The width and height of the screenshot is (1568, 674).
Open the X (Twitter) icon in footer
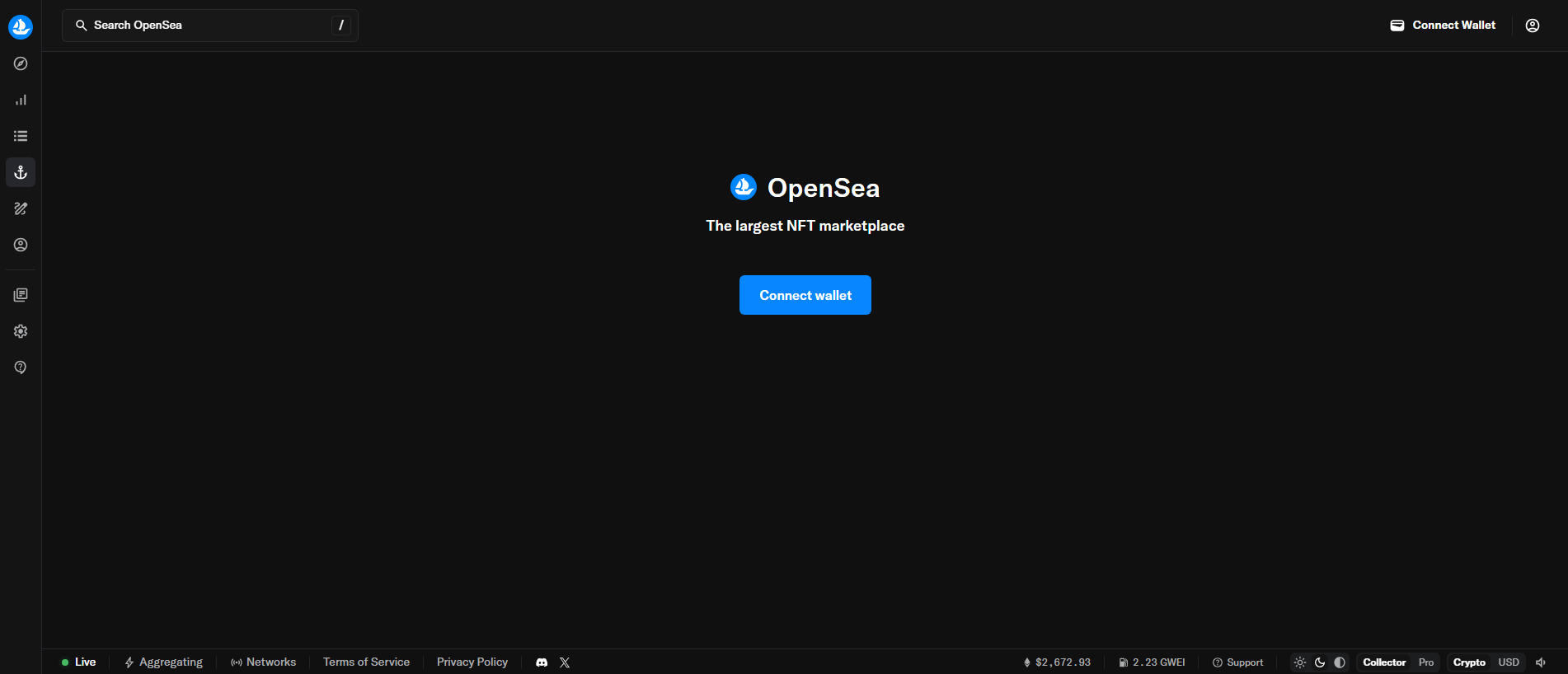565,662
